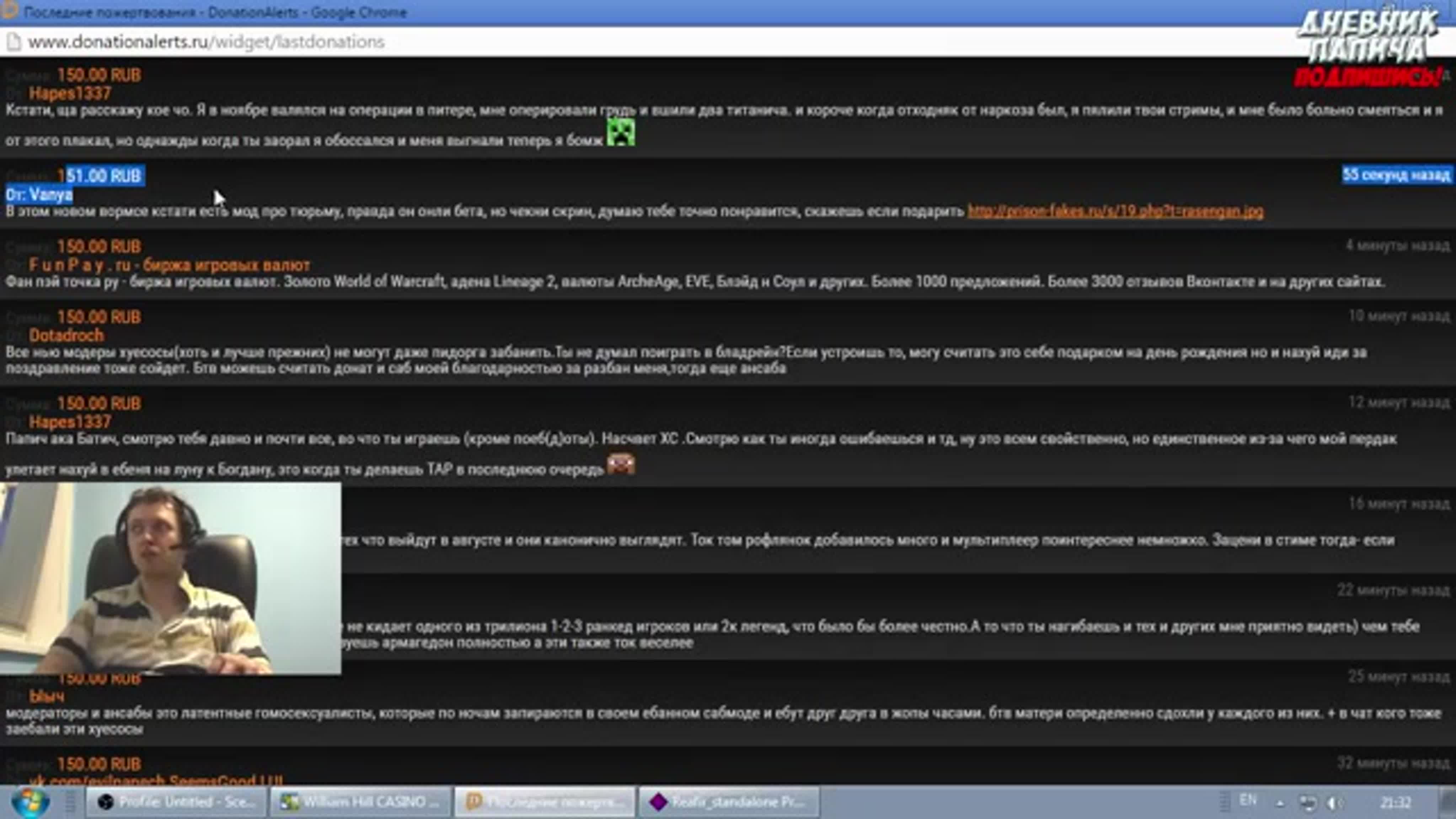Switch to the William Hill CASINO taskbar window

click(360, 802)
